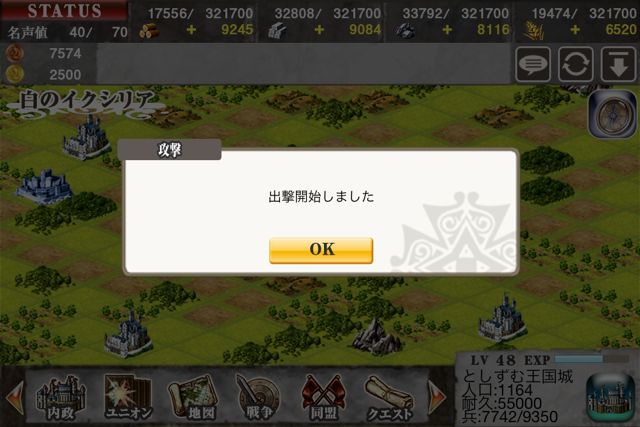Select the ユニオン menu icon
The width and height of the screenshot is (640, 427).
pyautogui.click(x=128, y=398)
